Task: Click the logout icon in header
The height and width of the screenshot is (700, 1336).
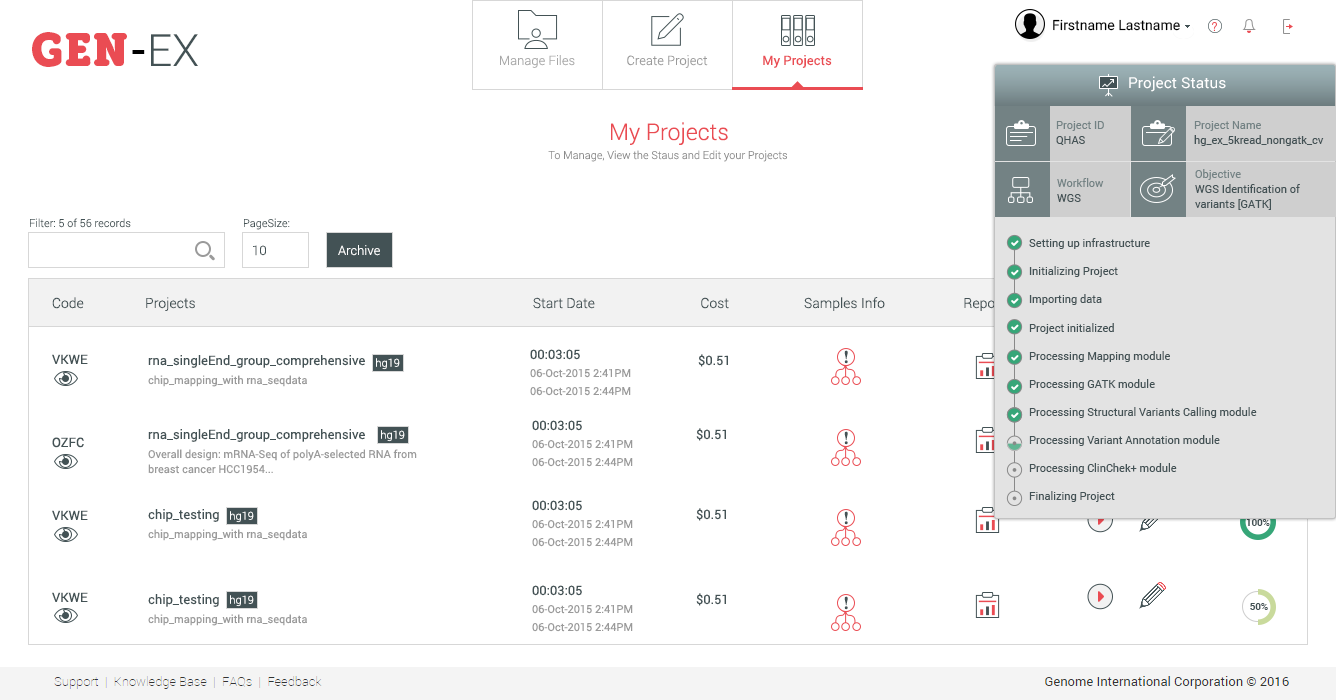Action: [1288, 26]
